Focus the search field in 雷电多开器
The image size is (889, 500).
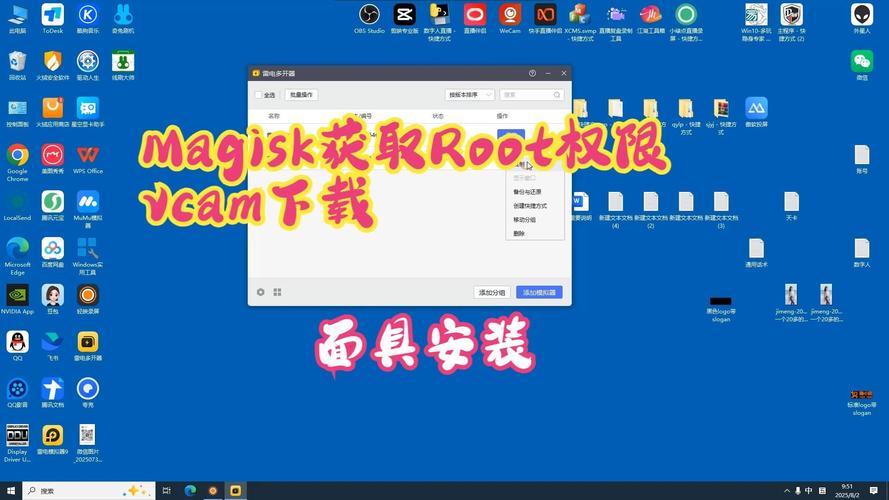coord(531,95)
